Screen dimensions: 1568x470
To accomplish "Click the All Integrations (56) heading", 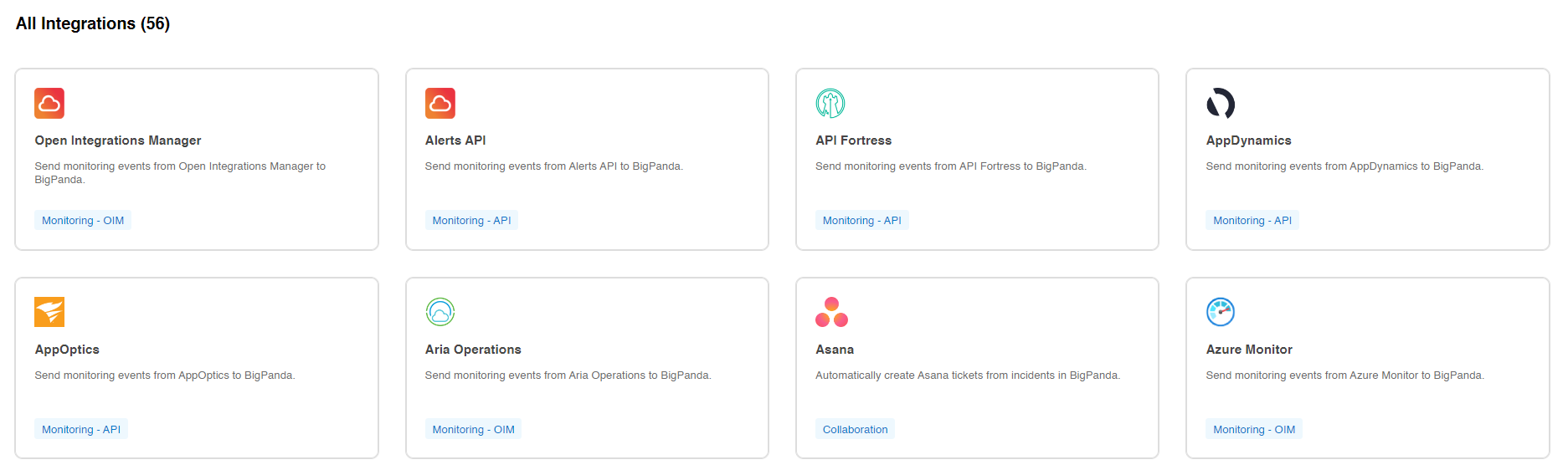I will (x=93, y=23).
